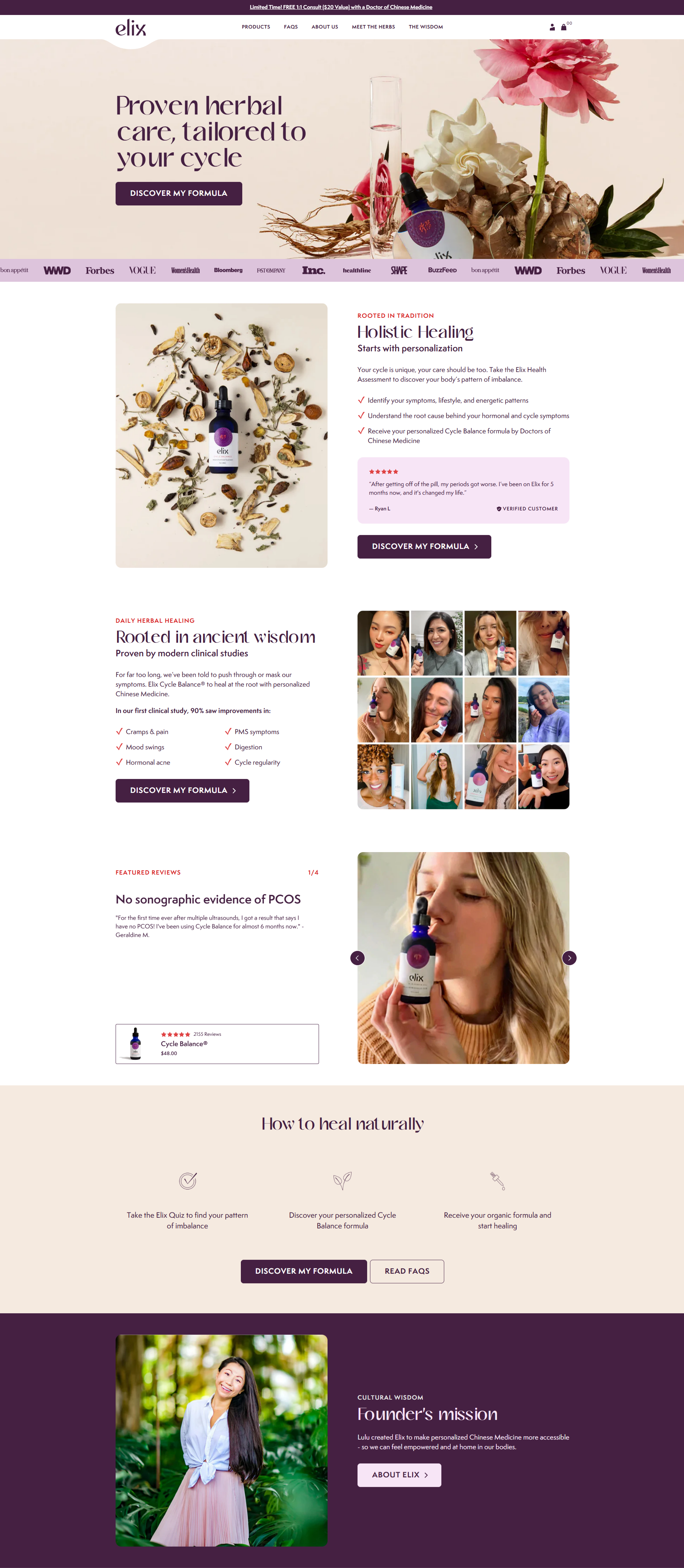The image size is (684, 1568).
Task: Click the dropper formula icon
Action: [498, 1180]
